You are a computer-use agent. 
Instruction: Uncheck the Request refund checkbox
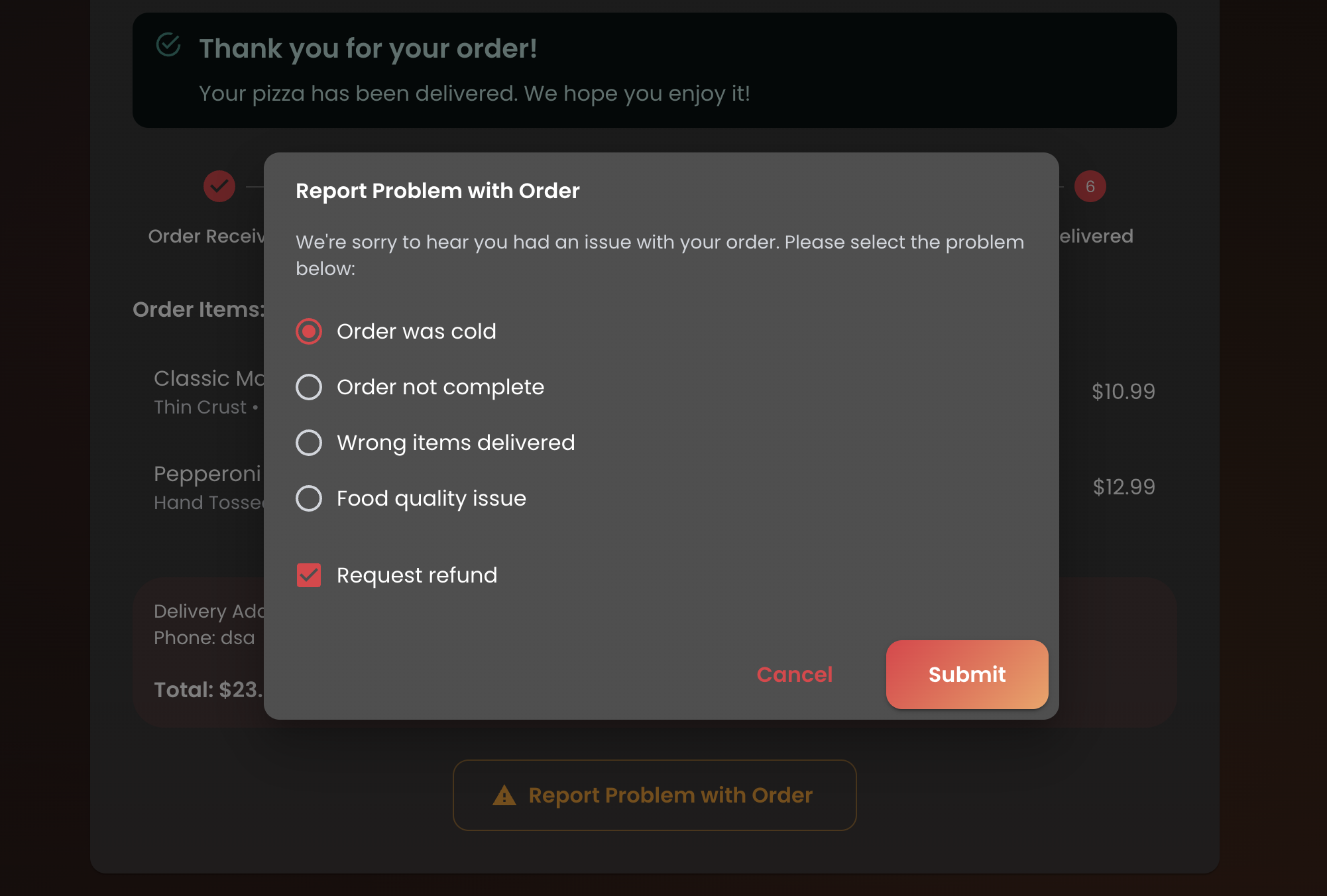click(309, 575)
